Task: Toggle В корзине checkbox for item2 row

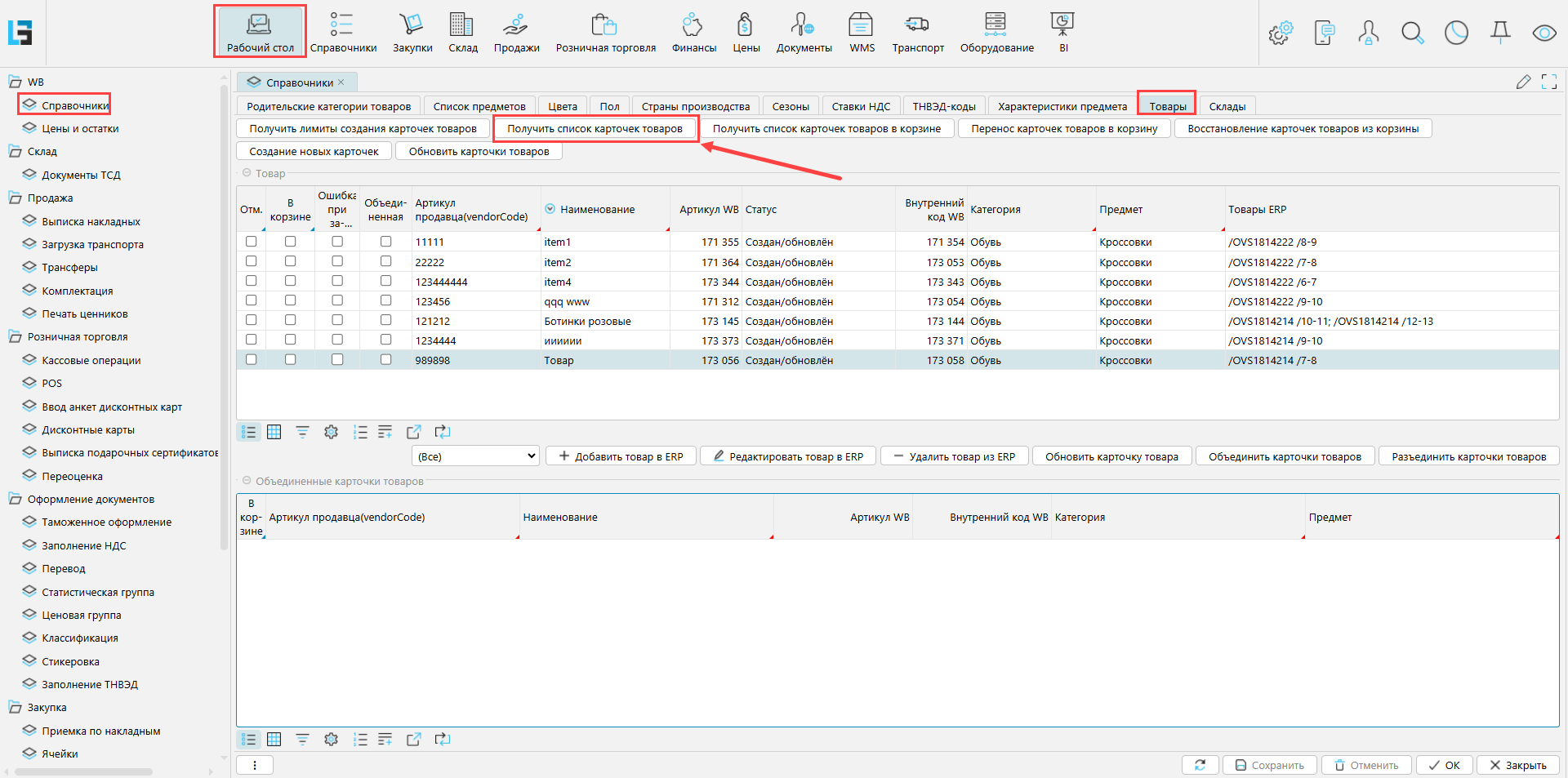Action: point(290,261)
